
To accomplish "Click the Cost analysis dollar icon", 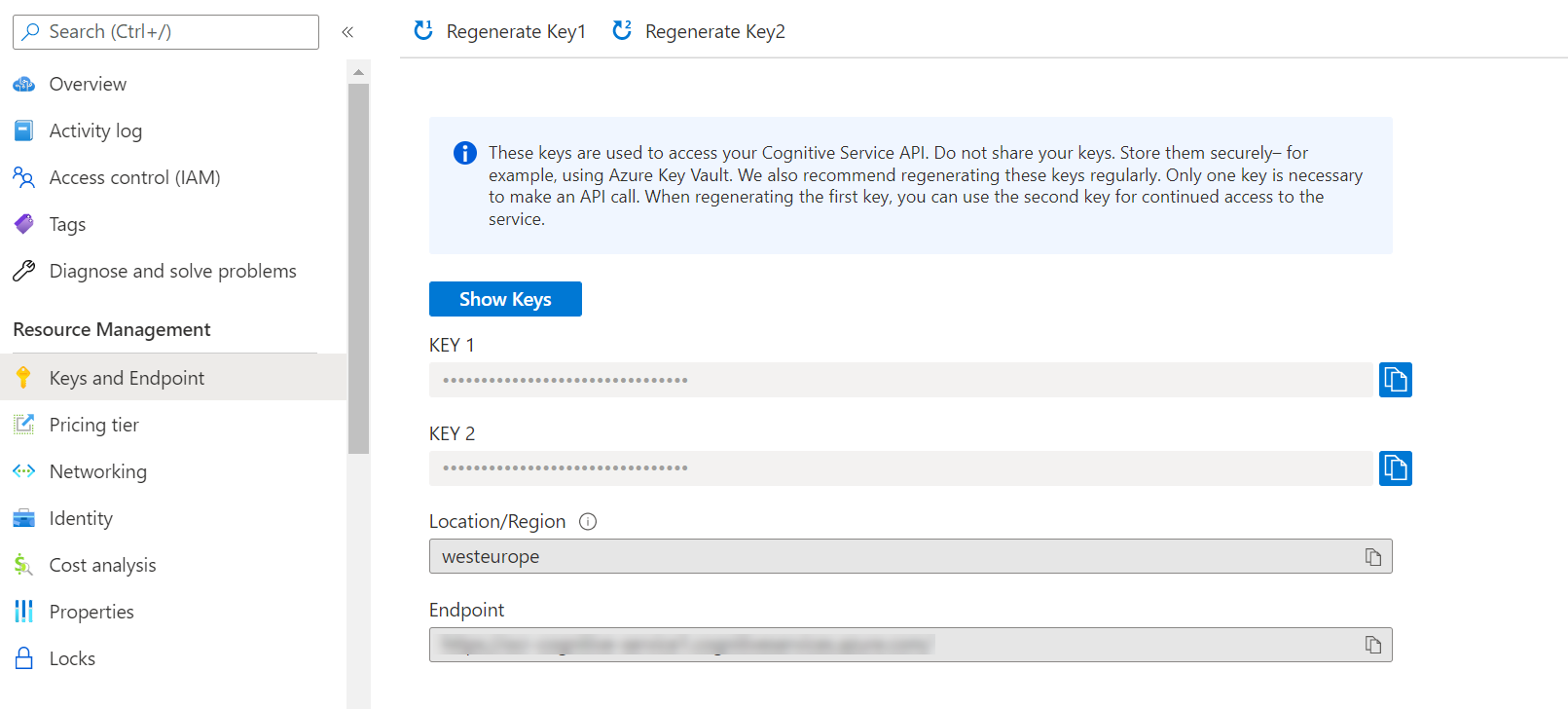I will [x=23, y=565].
